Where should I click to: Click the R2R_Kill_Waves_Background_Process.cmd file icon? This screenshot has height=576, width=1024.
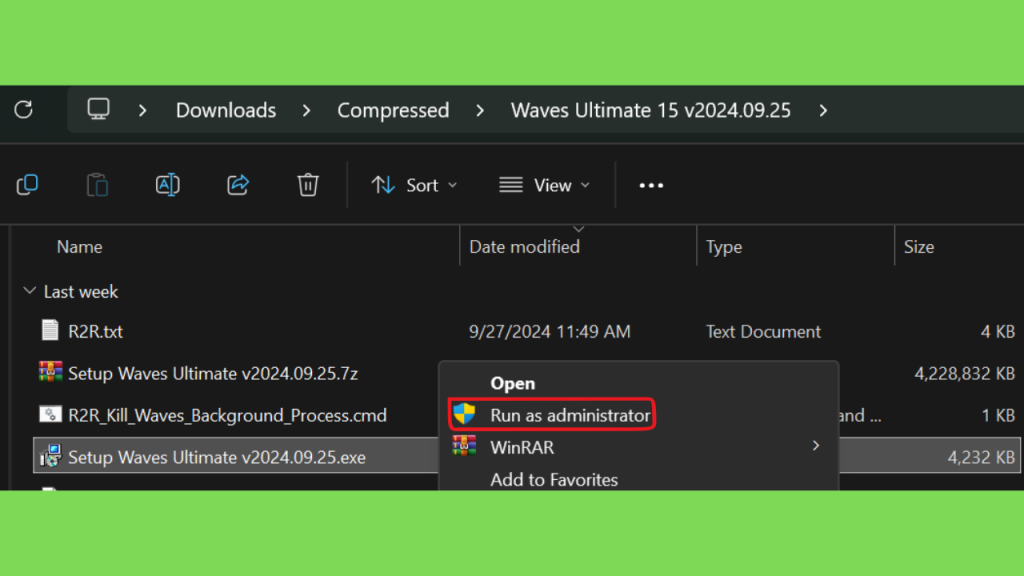click(x=50, y=414)
